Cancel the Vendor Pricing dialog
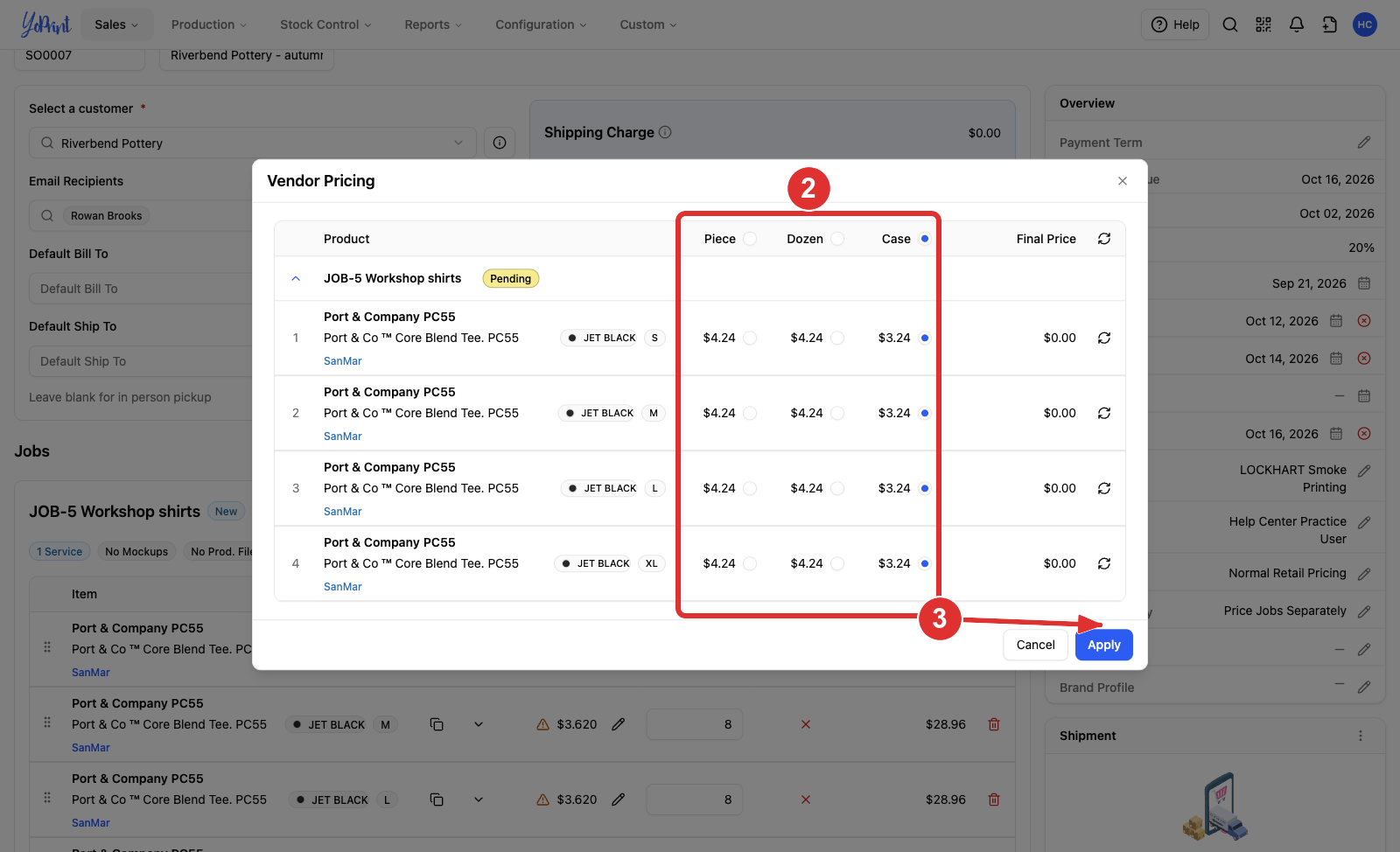Image resolution: width=1400 pixels, height=852 pixels. tap(1036, 645)
